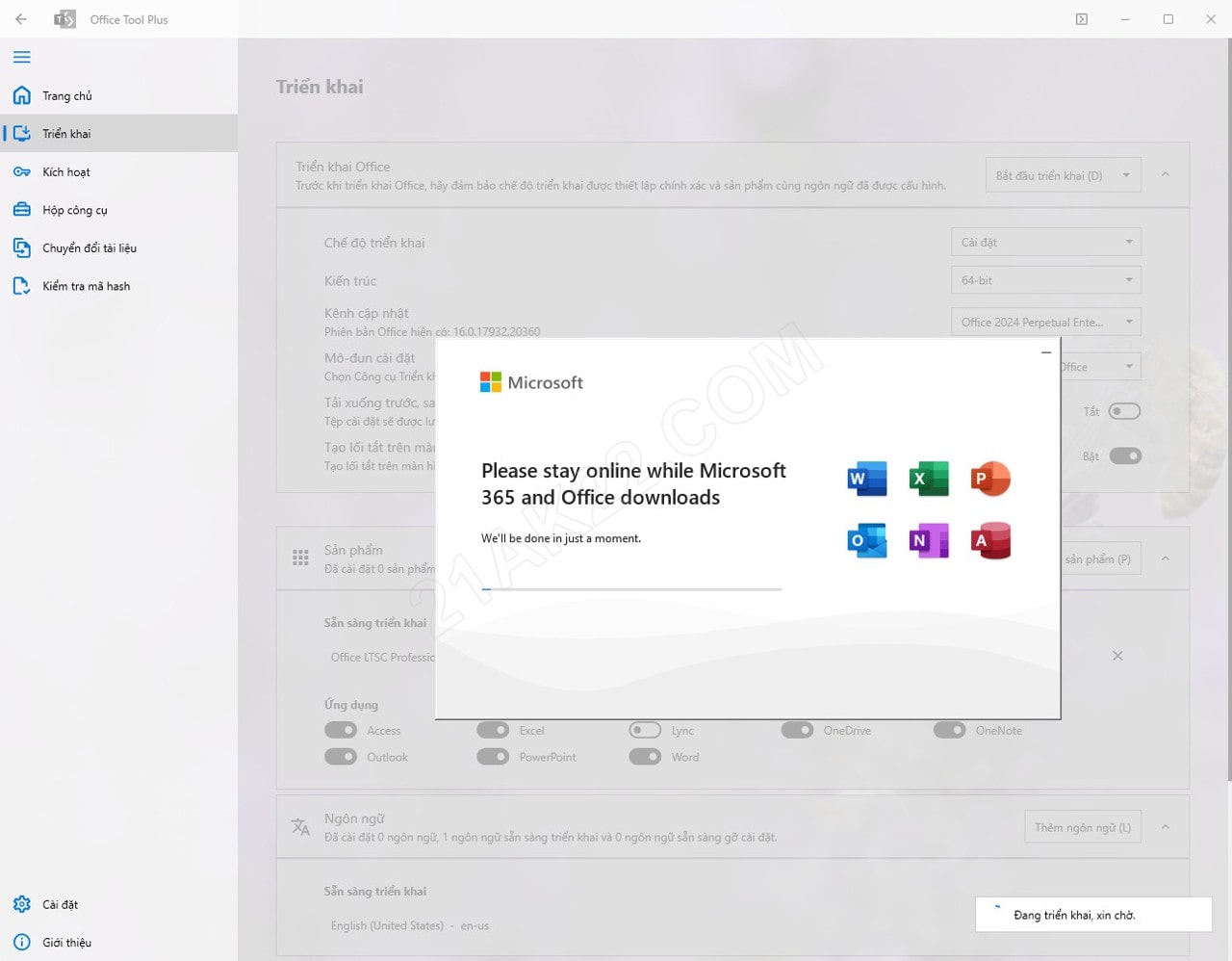Collapse the Ngôn ngữ section
The image size is (1232, 961).
[1166, 827]
